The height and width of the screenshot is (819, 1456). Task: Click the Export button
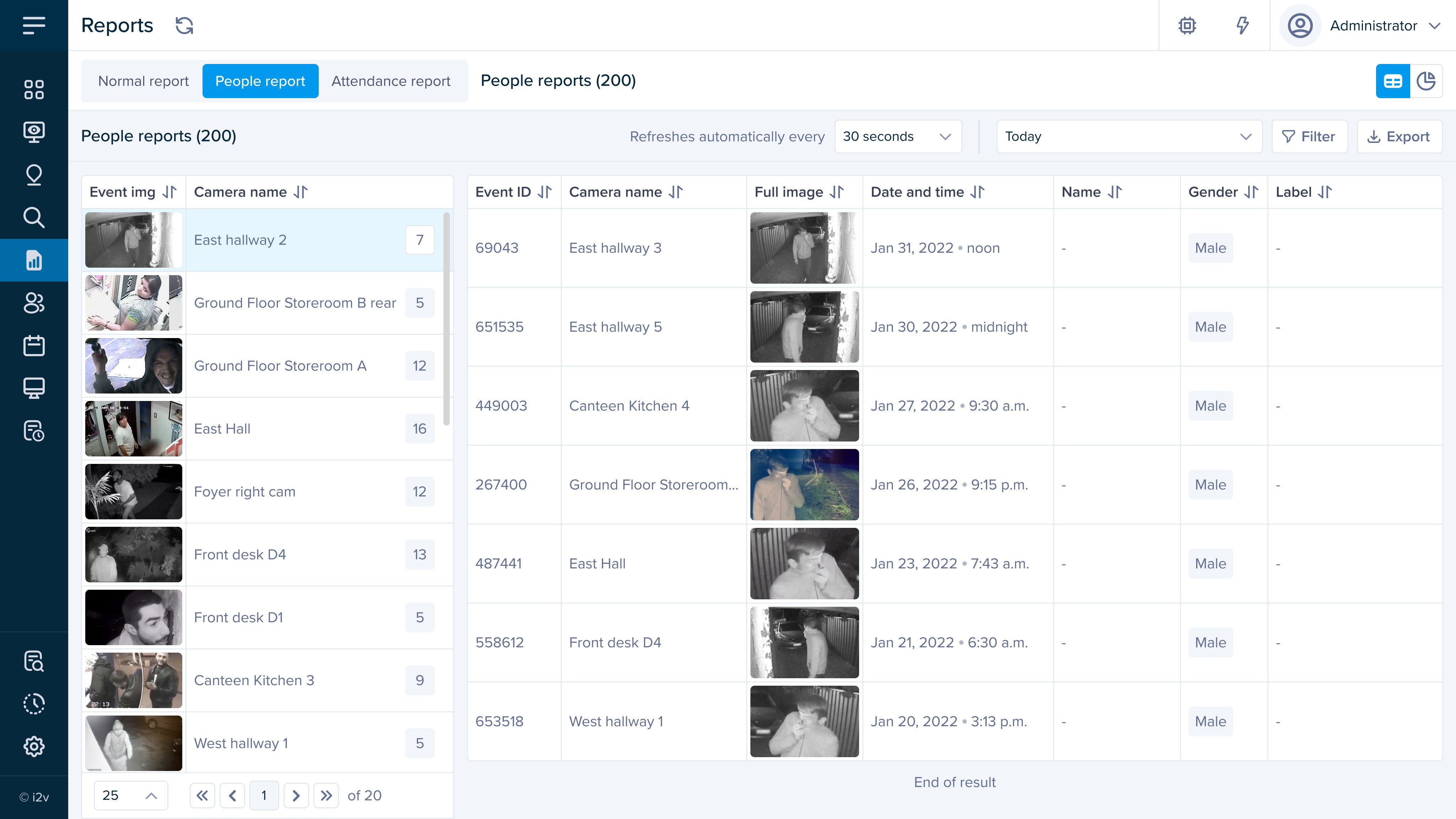[1399, 136]
